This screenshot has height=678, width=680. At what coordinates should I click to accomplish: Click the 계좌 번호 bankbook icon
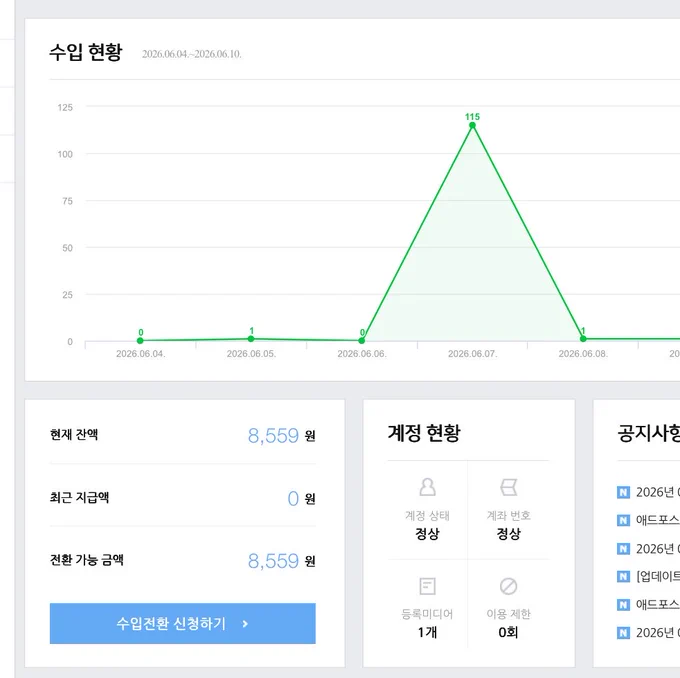(x=508, y=487)
